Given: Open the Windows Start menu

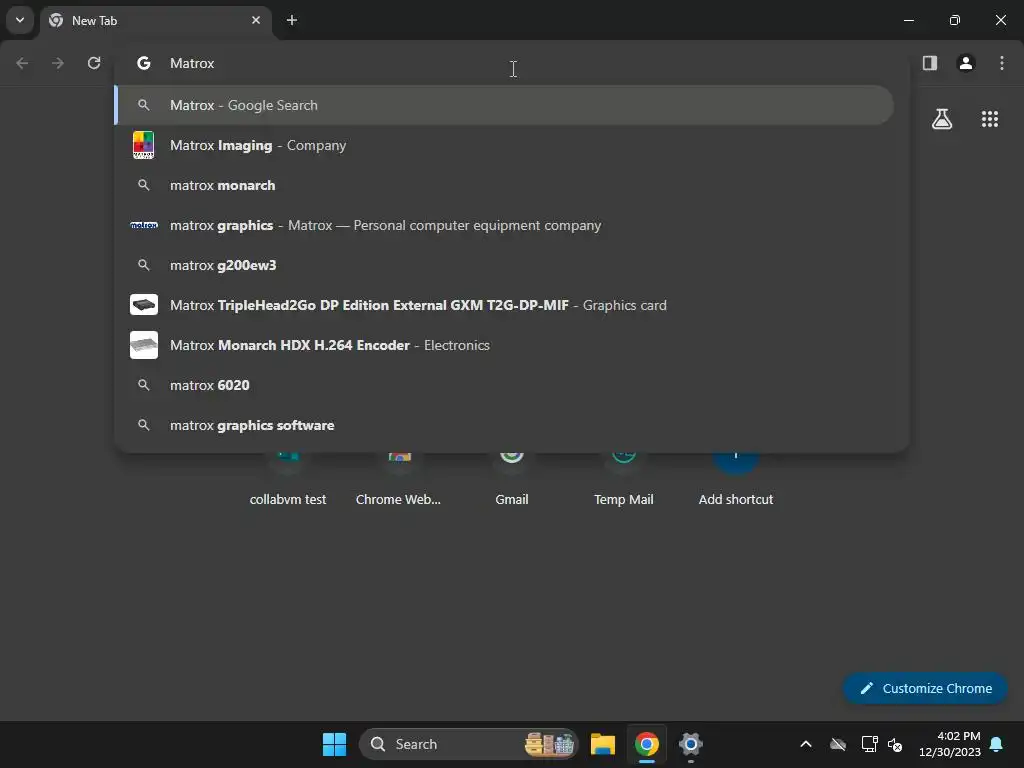Looking at the screenshot, I should (334, 744).
